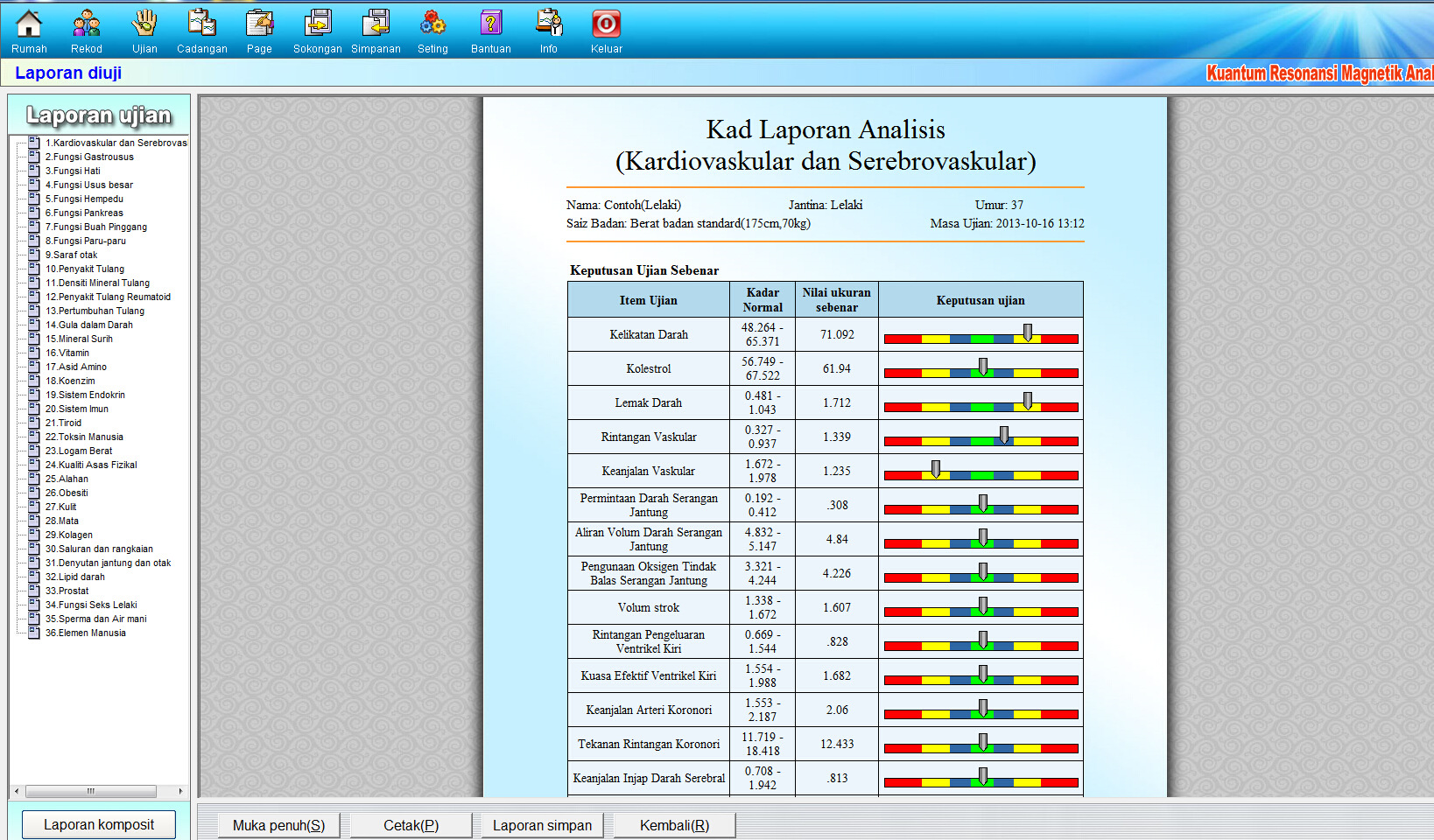The image size is (1434, 840).
Task: Click Laporan simpan button
Action: [x=543, y=825]
